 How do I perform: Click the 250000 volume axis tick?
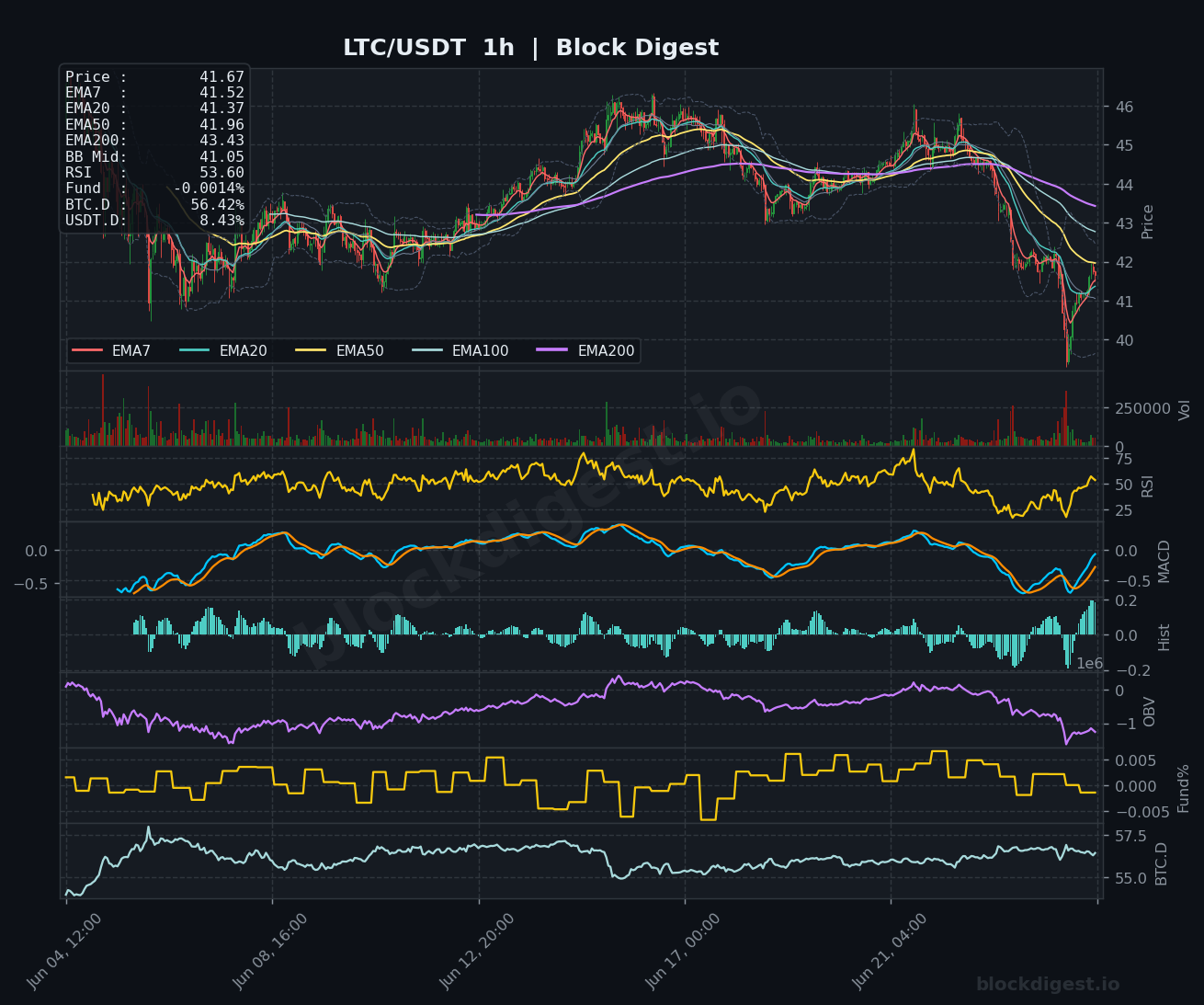pos(1142,408)
